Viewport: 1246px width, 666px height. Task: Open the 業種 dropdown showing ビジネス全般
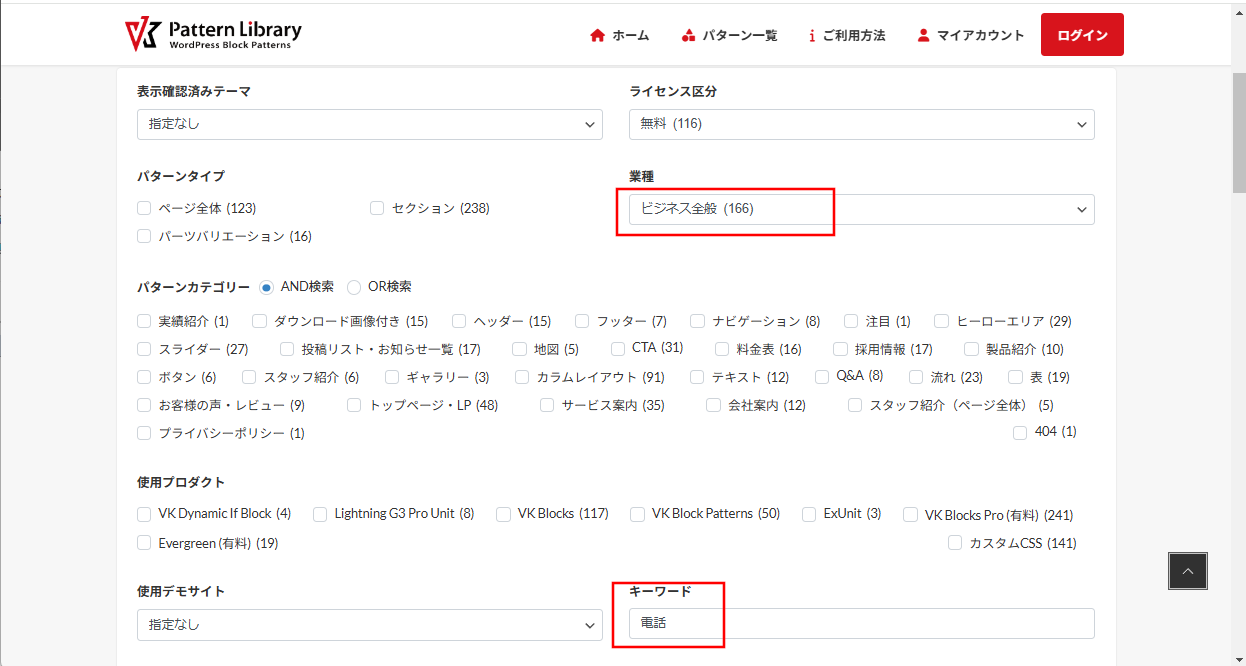861,209
